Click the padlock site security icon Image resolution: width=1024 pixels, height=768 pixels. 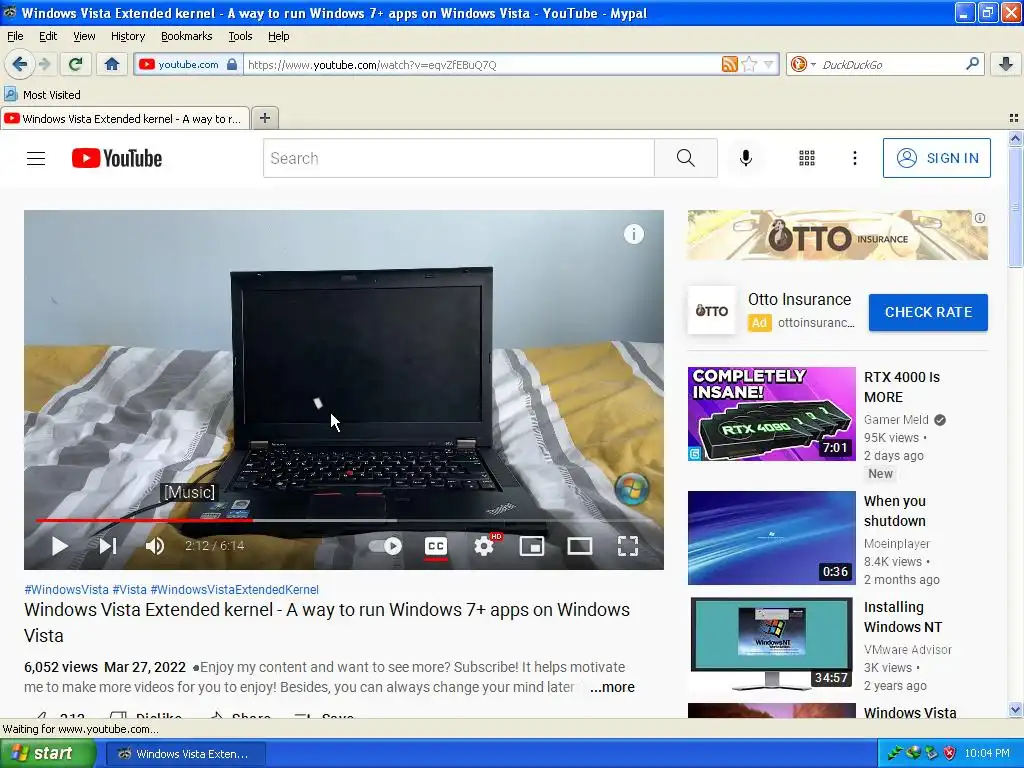(x=231, y=65)
